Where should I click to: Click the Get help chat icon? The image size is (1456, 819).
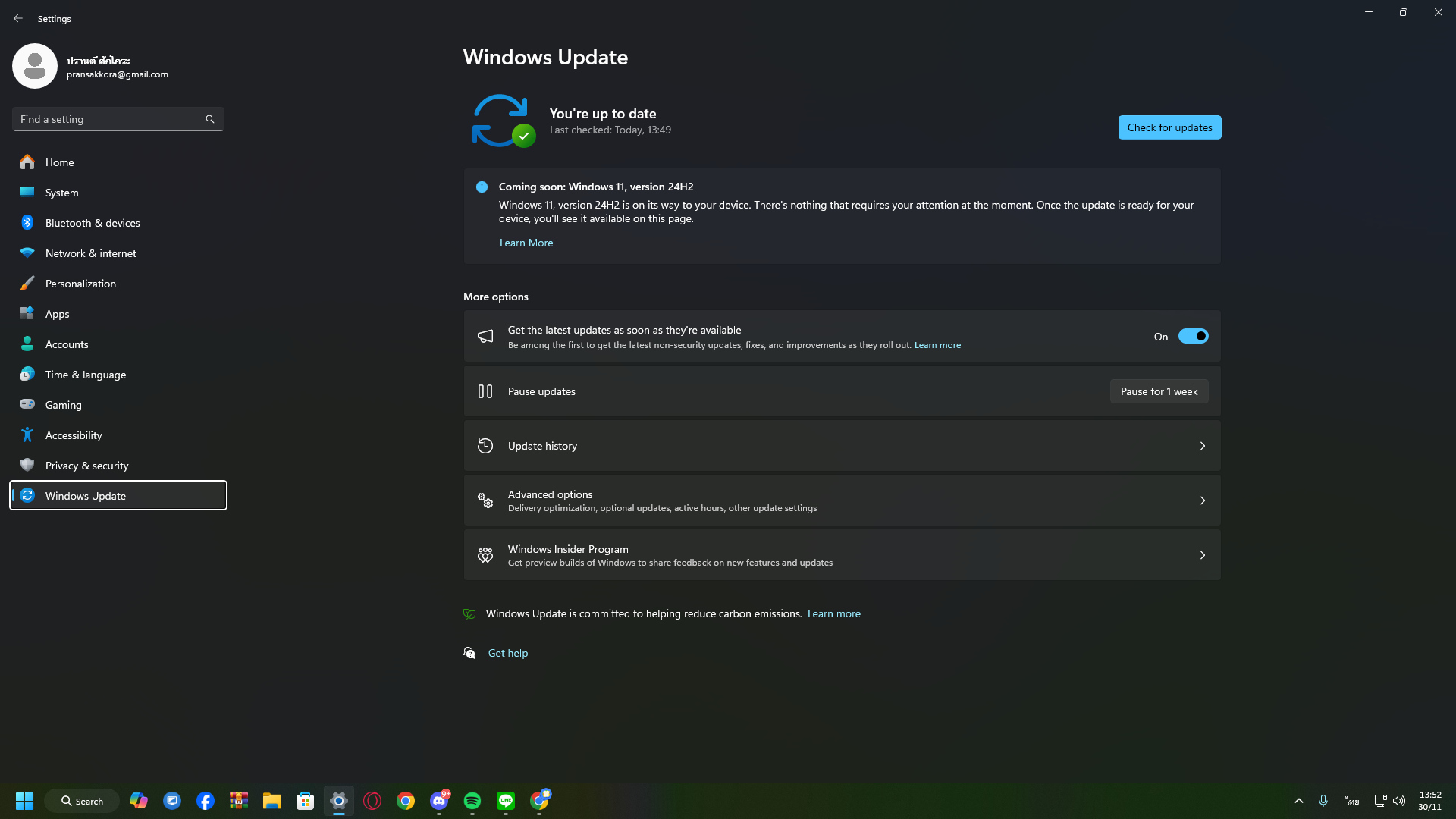(x=469, y=653)
